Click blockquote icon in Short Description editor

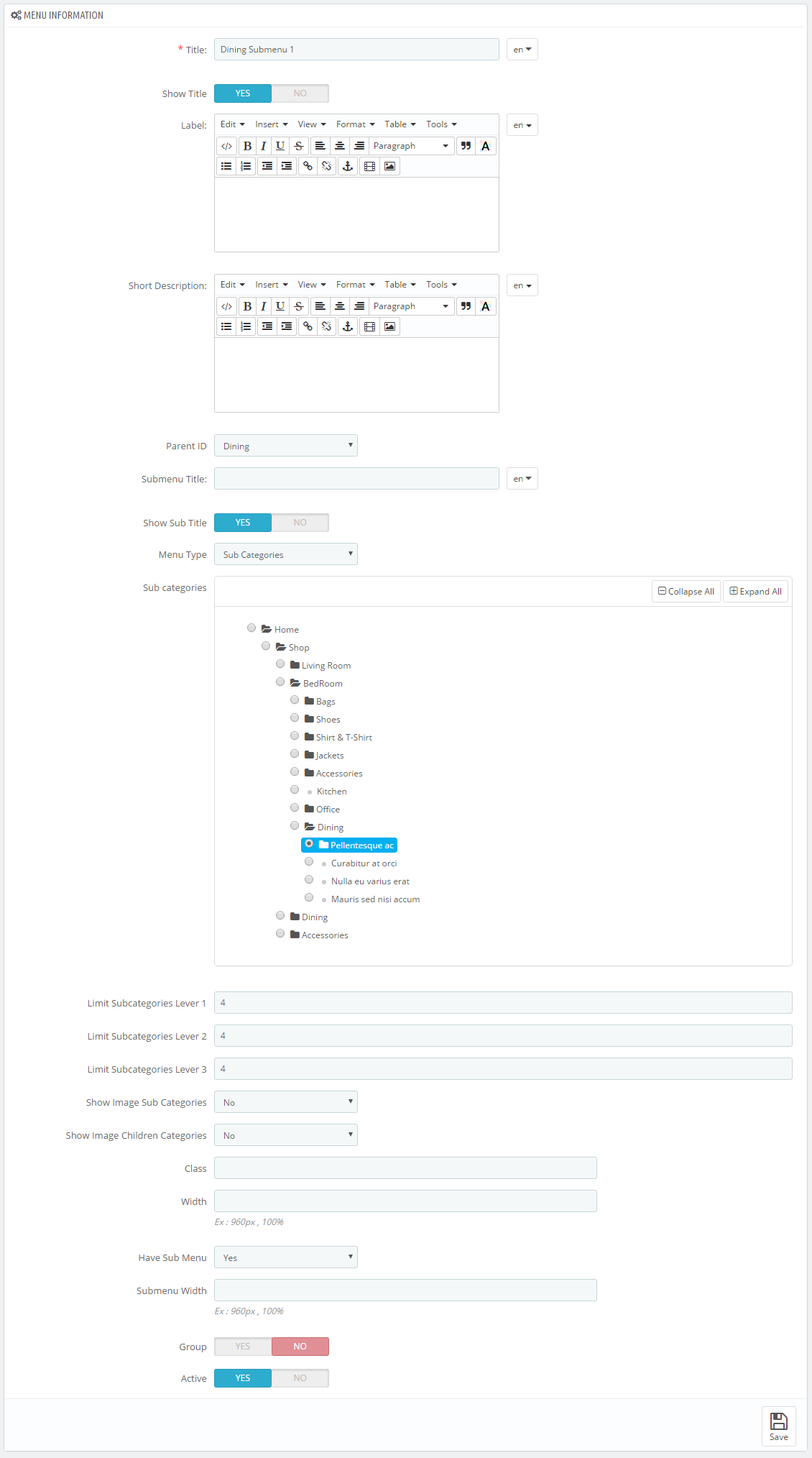click(466, 306)
